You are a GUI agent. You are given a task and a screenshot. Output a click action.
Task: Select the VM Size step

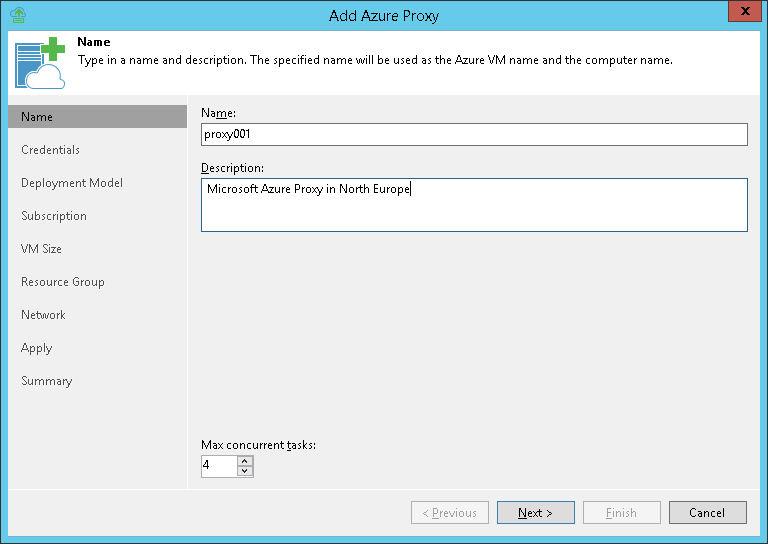point(41,249)
